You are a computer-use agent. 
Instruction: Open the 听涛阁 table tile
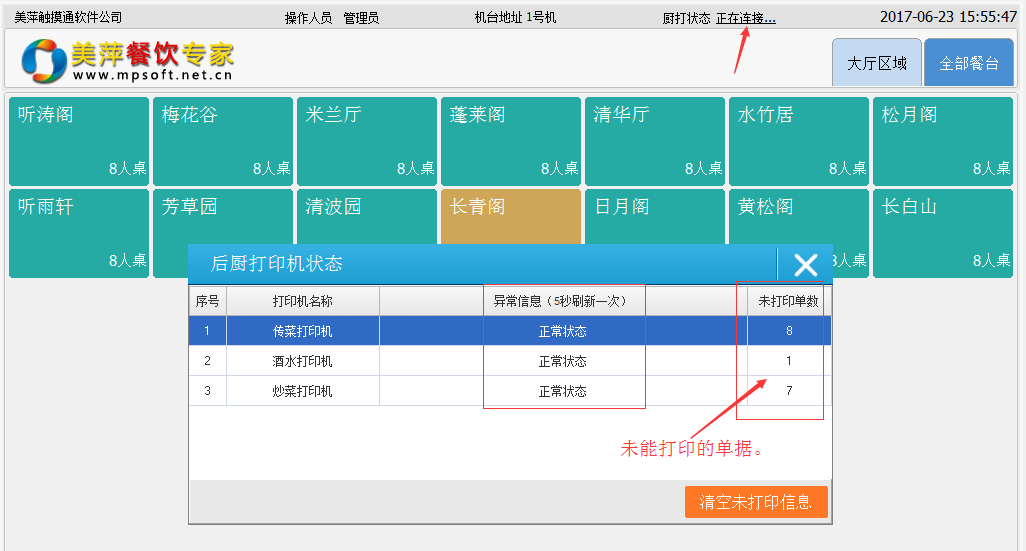pos(78,141)
